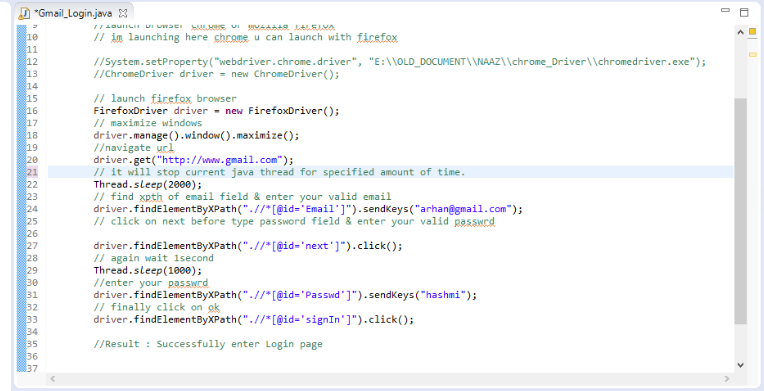Click the vertical scrollbar up arrow
This screenshot has height=391, width=764.
point(740,32)
